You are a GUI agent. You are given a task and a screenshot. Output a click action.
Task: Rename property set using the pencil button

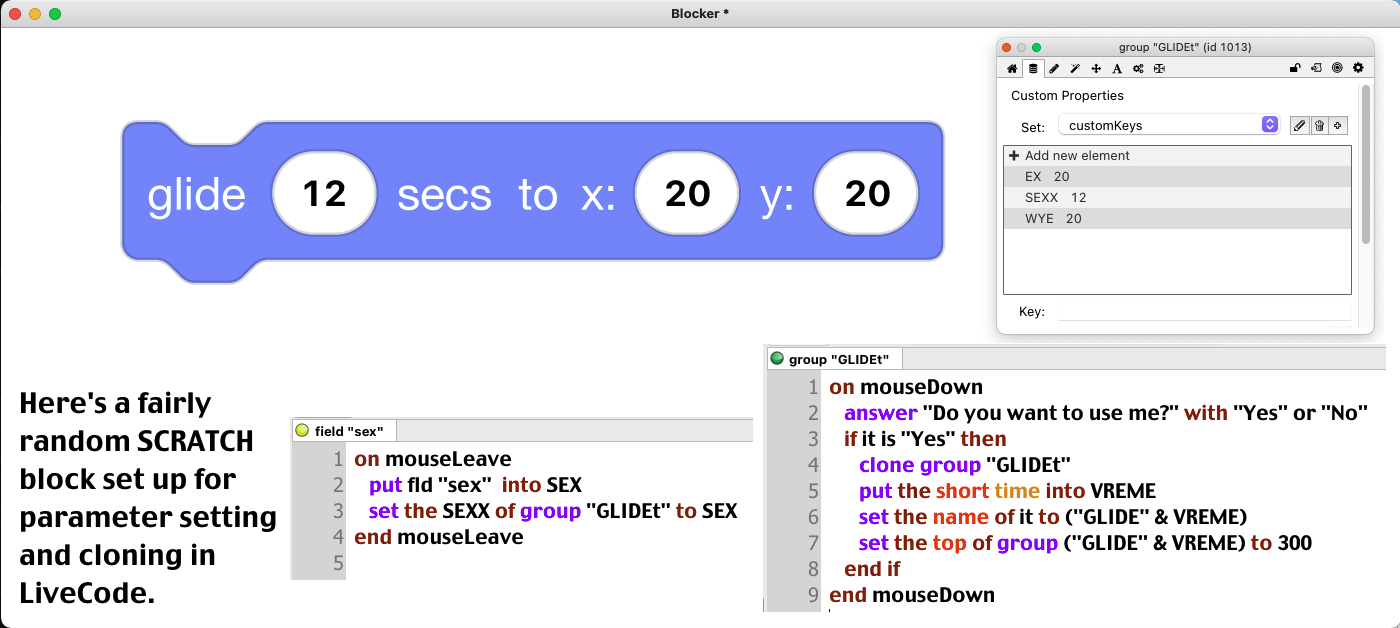click(1299, 125)
